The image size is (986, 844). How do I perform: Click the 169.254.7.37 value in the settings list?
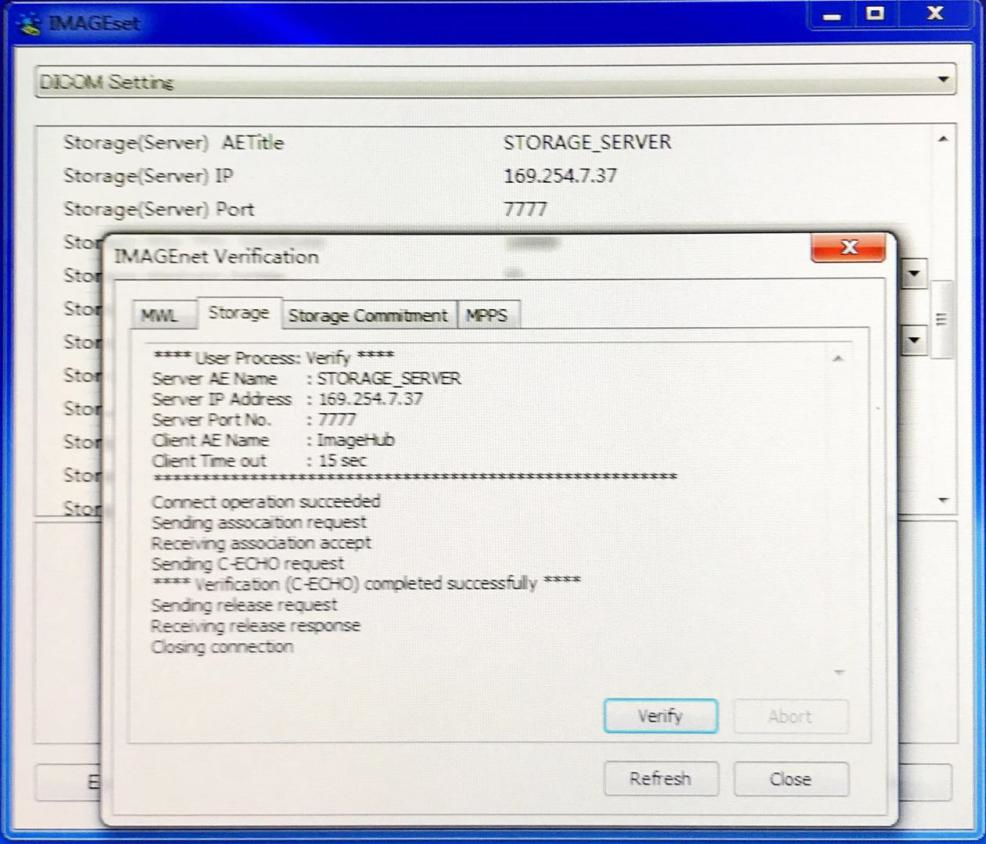point(560,175)
